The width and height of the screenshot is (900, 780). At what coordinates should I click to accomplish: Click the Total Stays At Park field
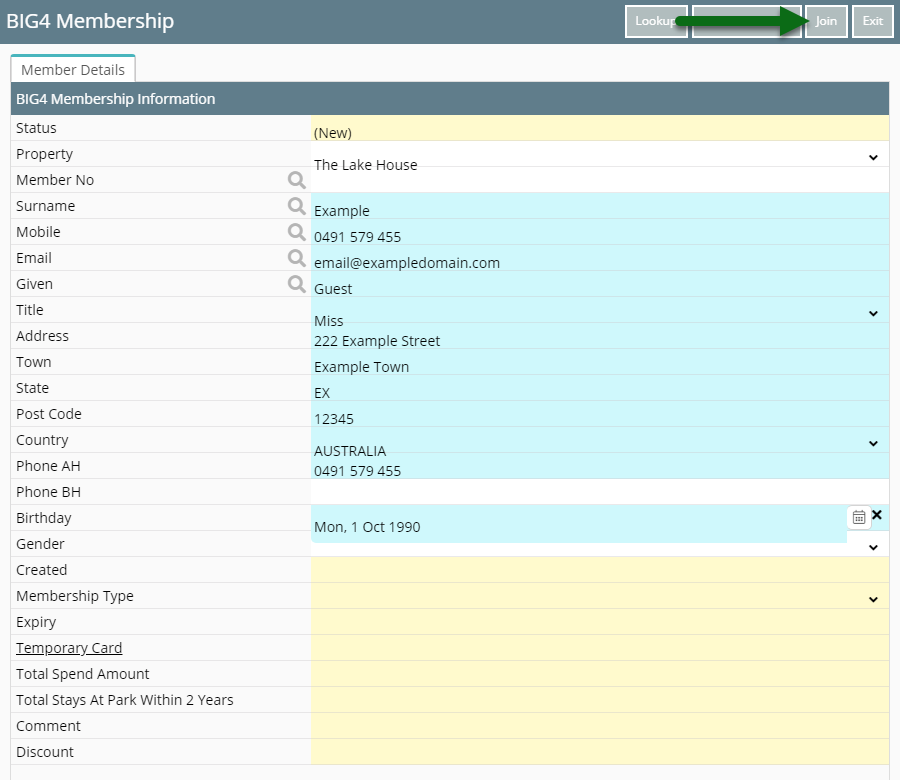(600, 700)
